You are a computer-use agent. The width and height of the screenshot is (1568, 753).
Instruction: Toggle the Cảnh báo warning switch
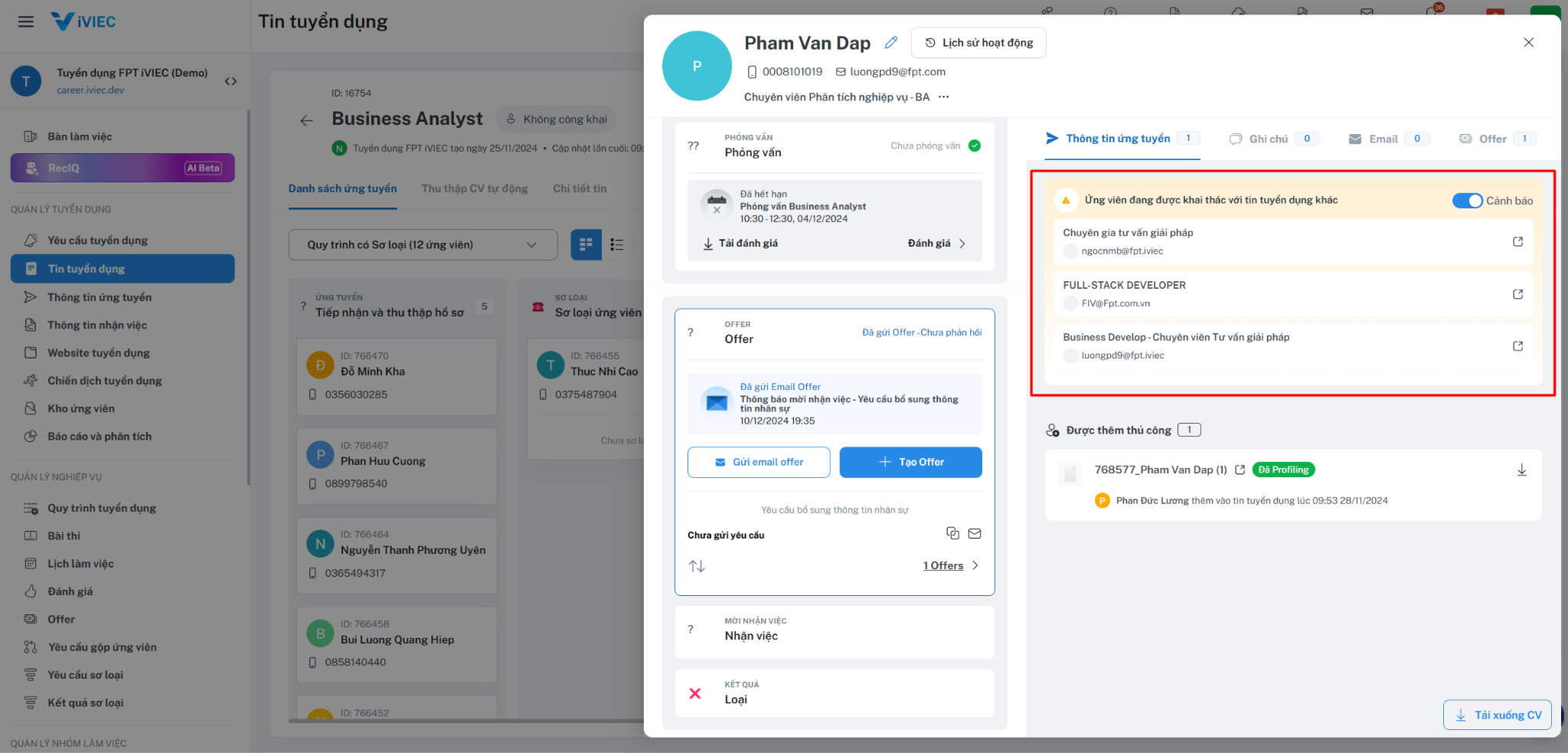tap(1467, 201)
